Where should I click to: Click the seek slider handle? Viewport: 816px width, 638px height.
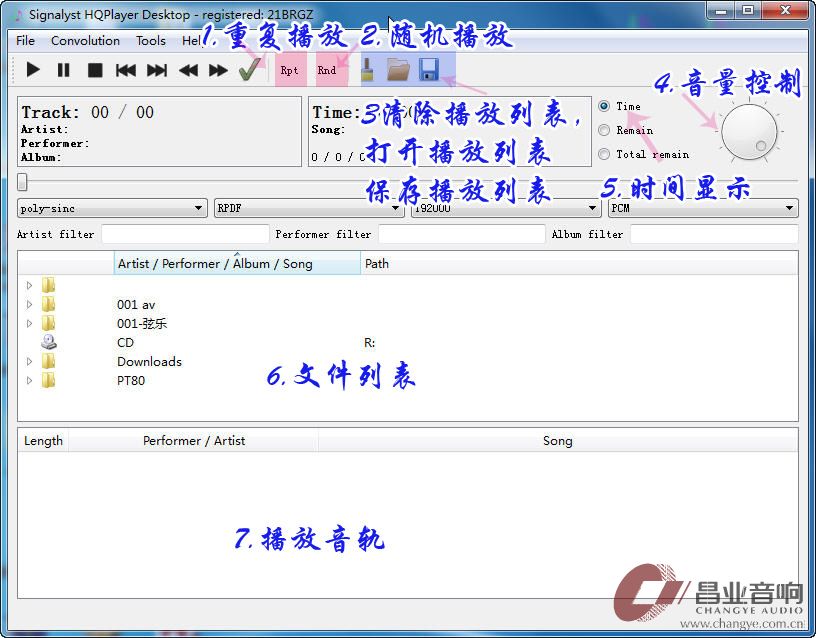tap(22, 182)
